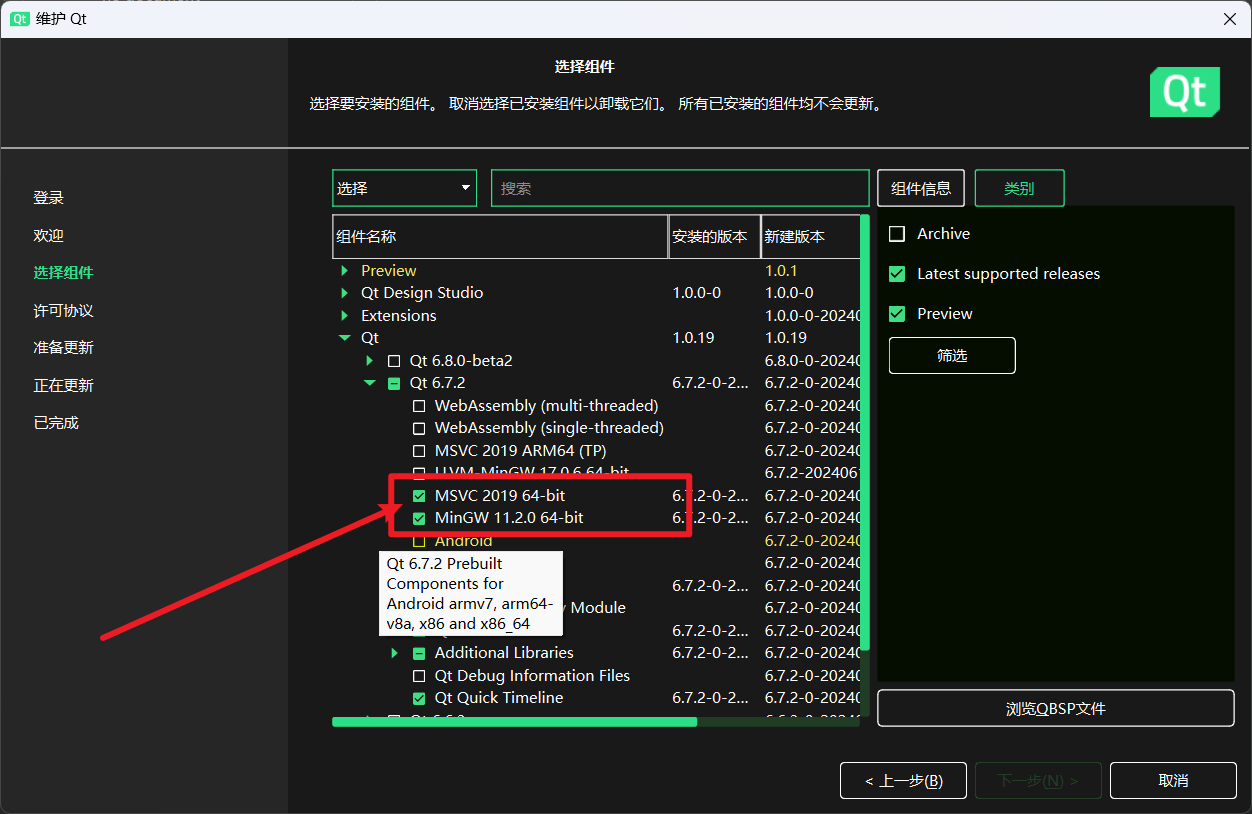
Task: Enable WebAssembly (multi-threaded) component
Action: 419,406
